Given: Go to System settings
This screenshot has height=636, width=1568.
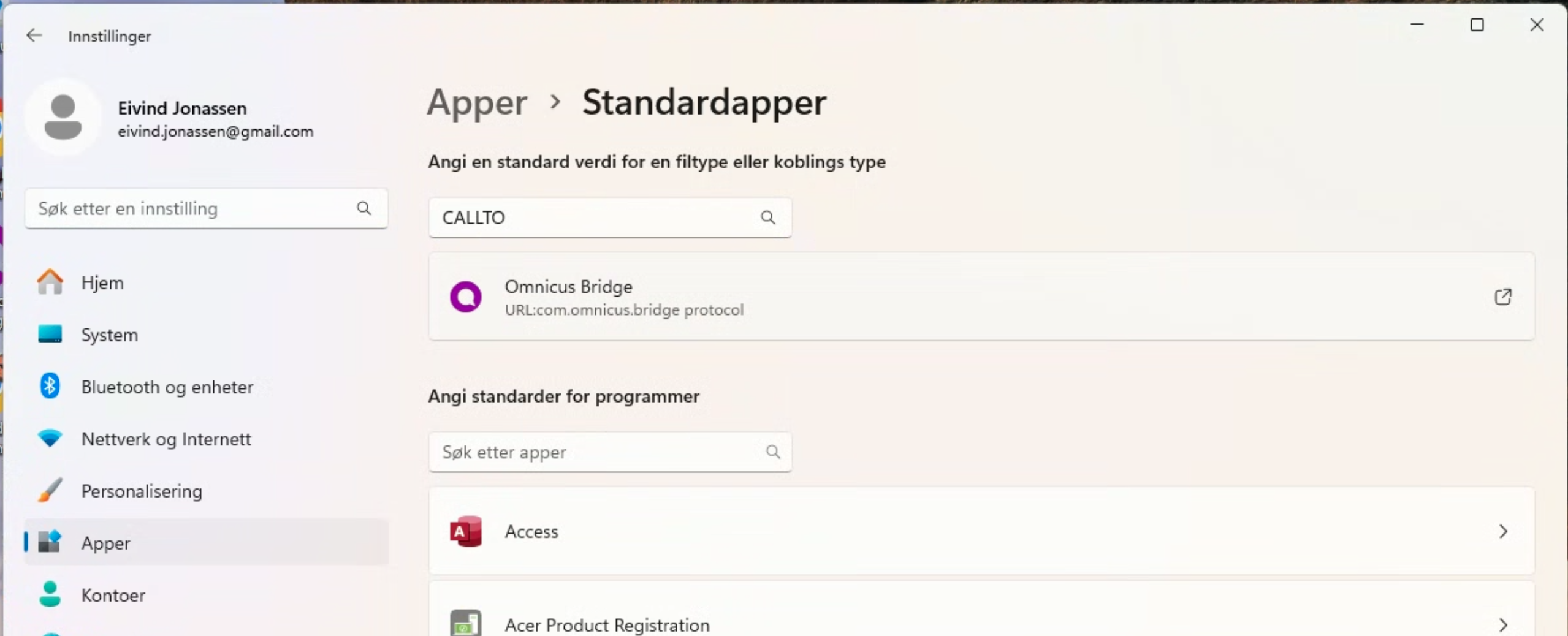Looking at the screenshot, I should point(110,335).
